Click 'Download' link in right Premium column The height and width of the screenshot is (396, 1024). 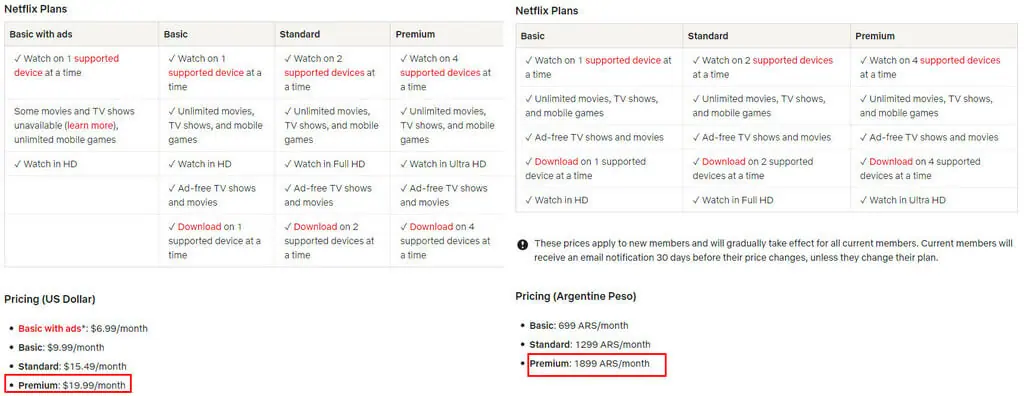coord(891,161)
